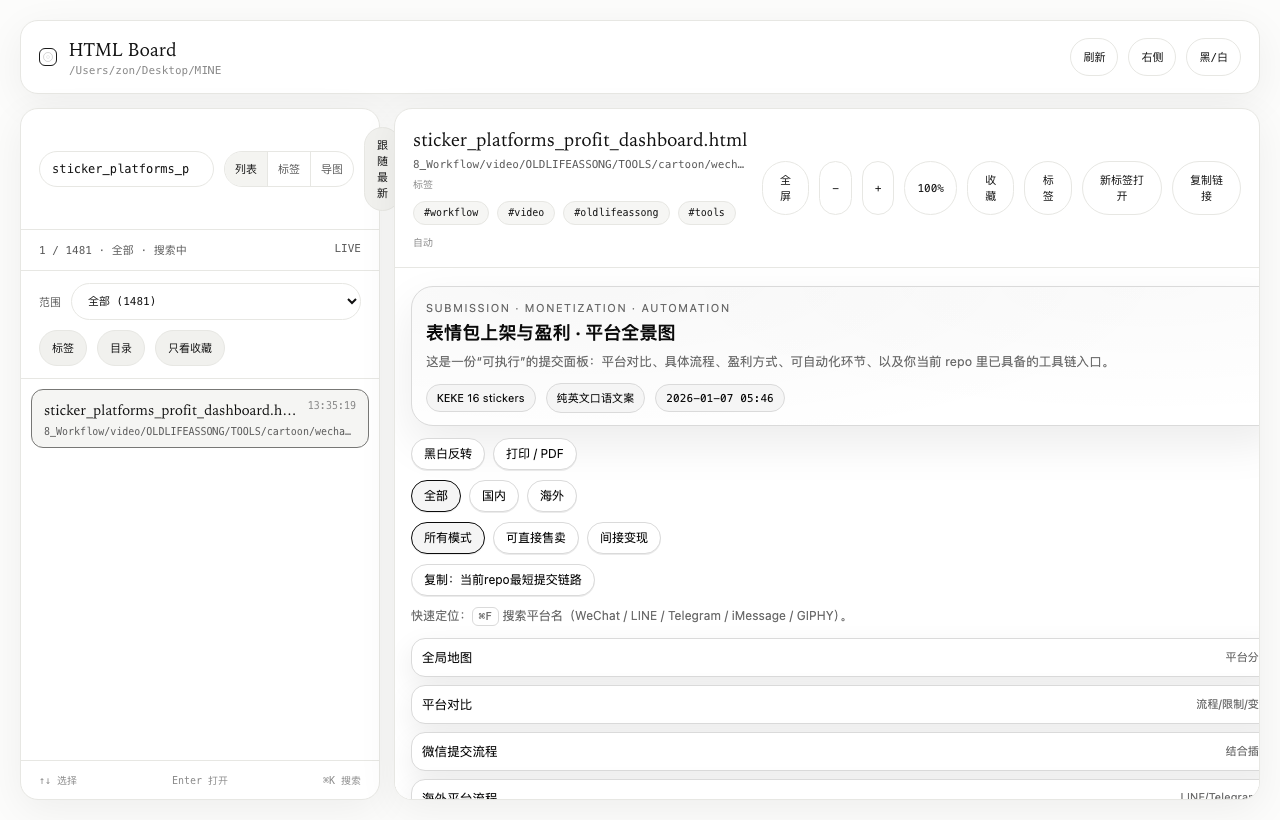Image resolution: width=1280 pixels, height=820 pixels.
Task: Favorite the file with 收藏 button
Action: (990, 188)
